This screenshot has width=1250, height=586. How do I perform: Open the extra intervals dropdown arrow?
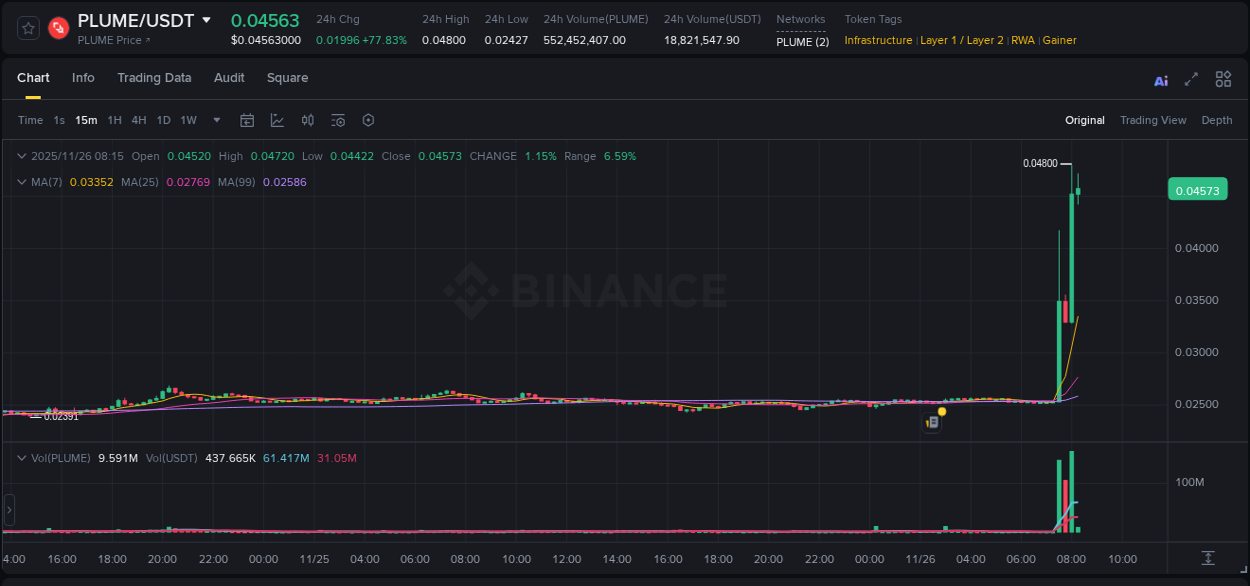(x=216, y=120)
